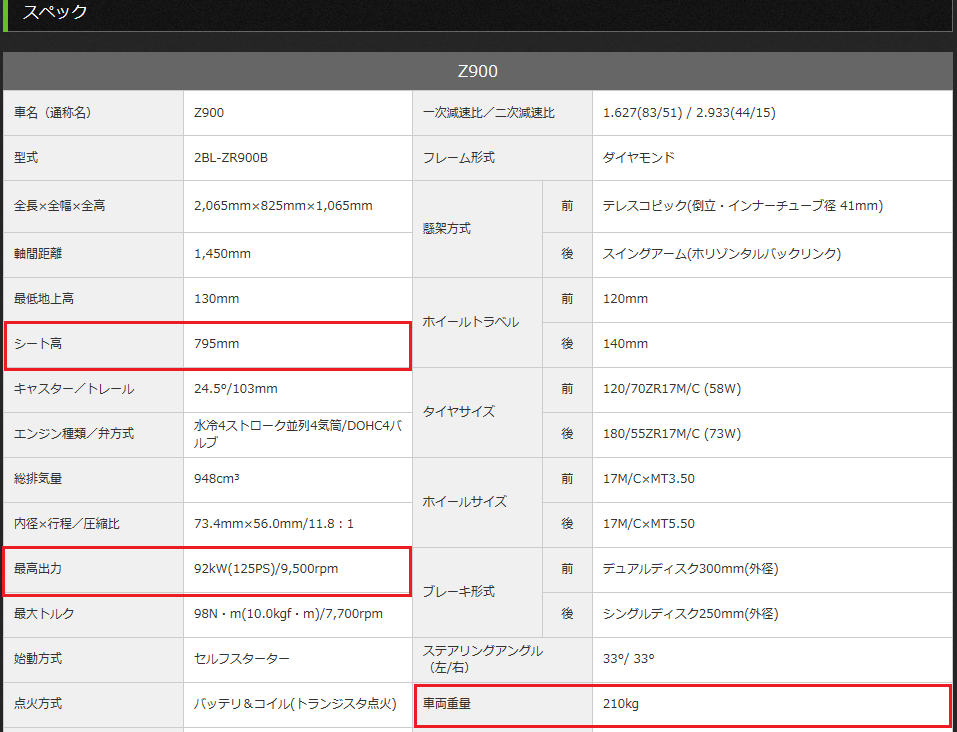Click the 後 cell in the ブレーキ形式 row

point(567,615)
